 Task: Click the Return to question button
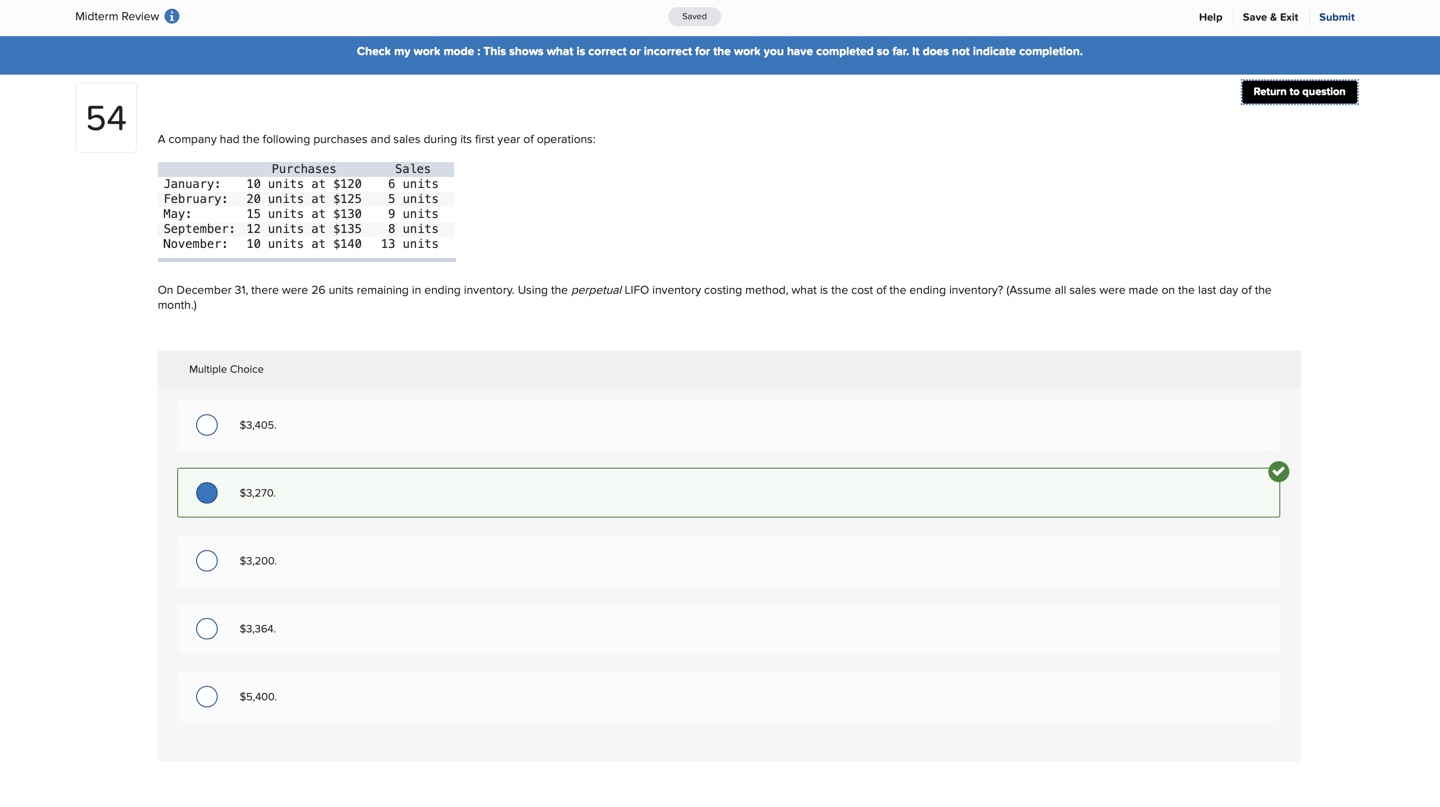pyautogui.click(x=1299, y=91)
